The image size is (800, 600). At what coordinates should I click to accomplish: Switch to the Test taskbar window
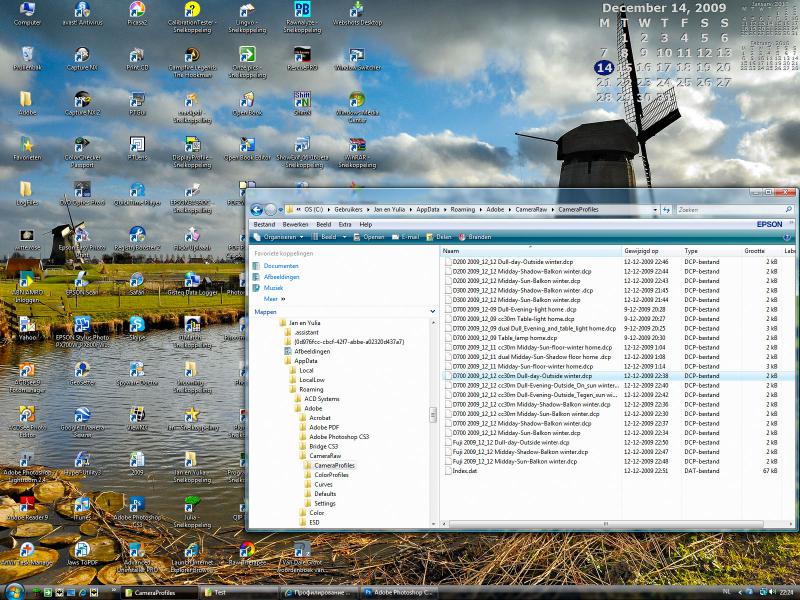tap(238, 593)
